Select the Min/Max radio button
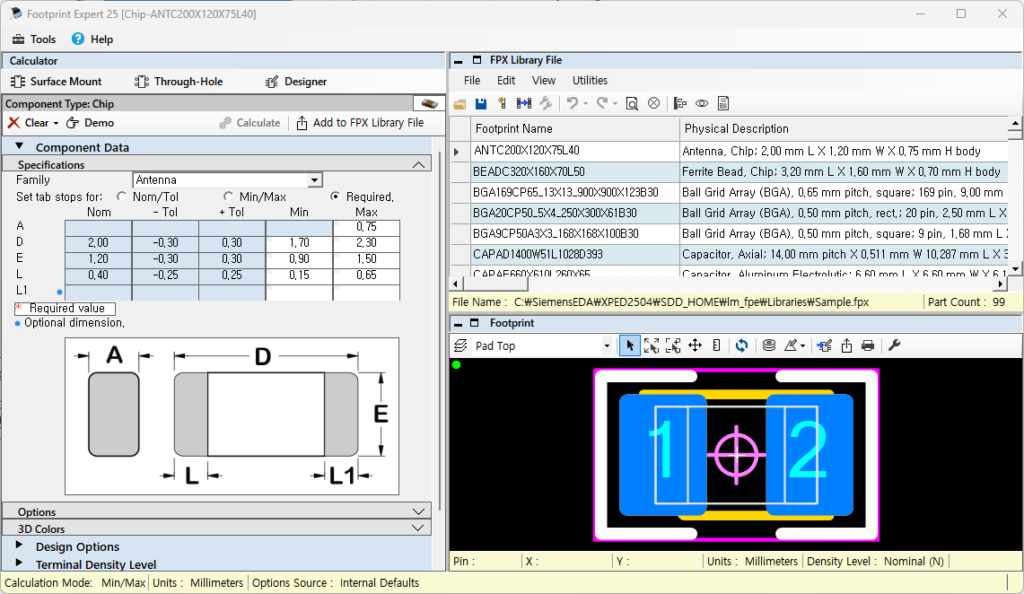 pyautogui.click(x=229, y=197)
